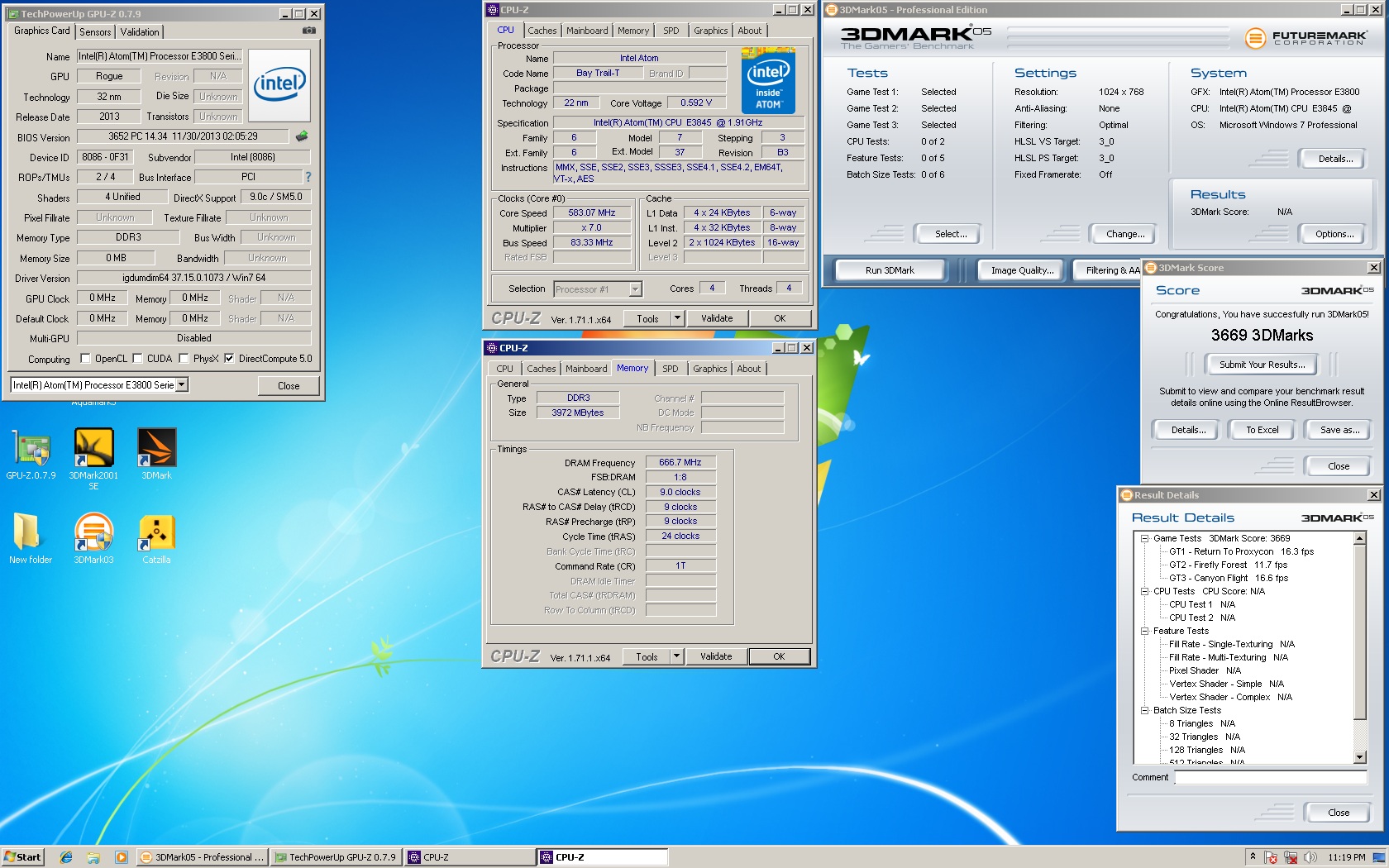Click the GPU-Z title bar icon
The width and height of the screenshot is (1389, 868).
[13, 13]
